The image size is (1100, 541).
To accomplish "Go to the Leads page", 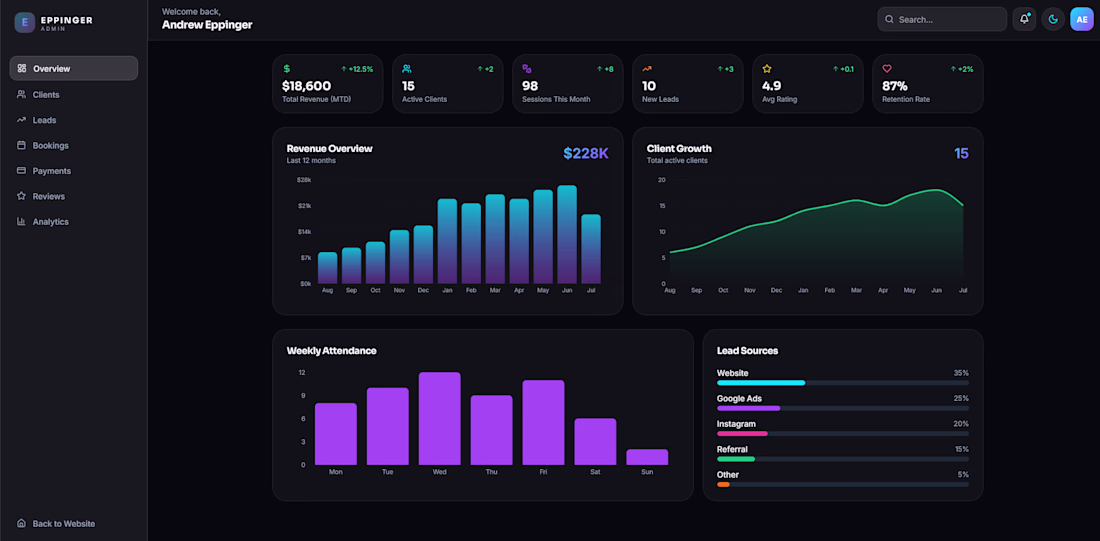I will 74,120.
